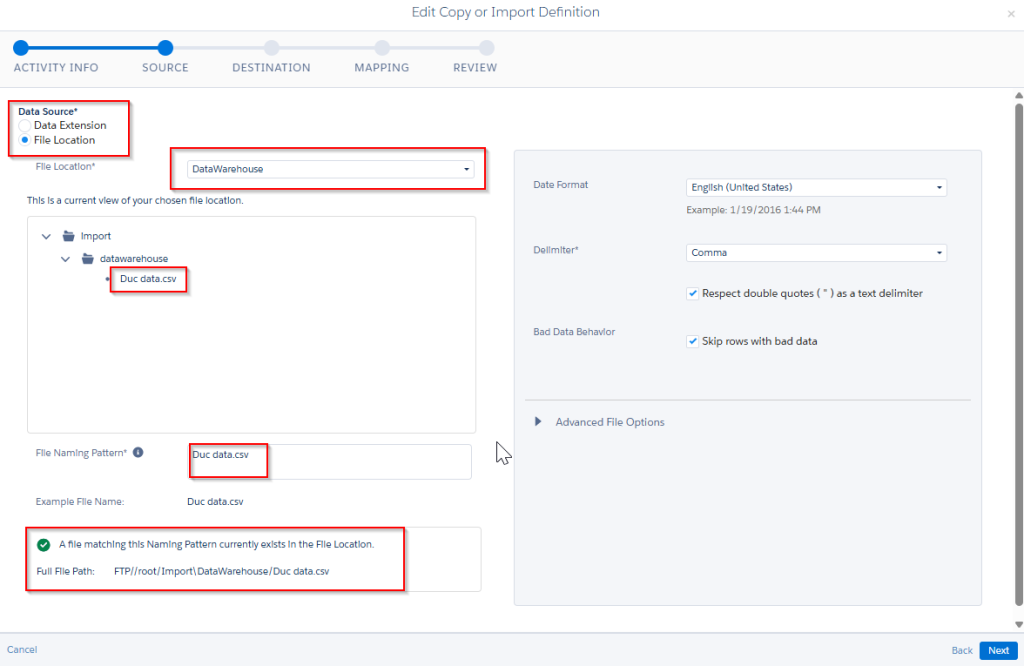
Task: Jump to the Destination step
Action: coord(271,48)
